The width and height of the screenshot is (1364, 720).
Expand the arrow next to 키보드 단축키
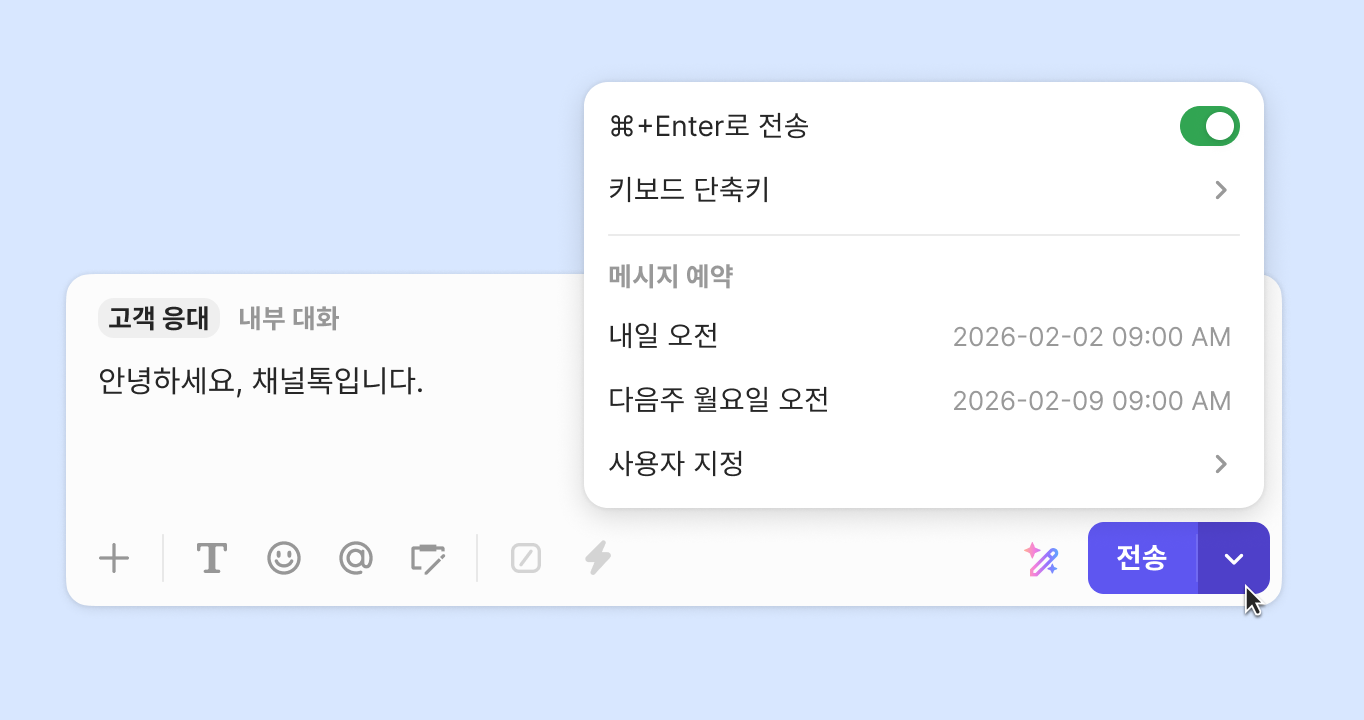pos(1220,190)
